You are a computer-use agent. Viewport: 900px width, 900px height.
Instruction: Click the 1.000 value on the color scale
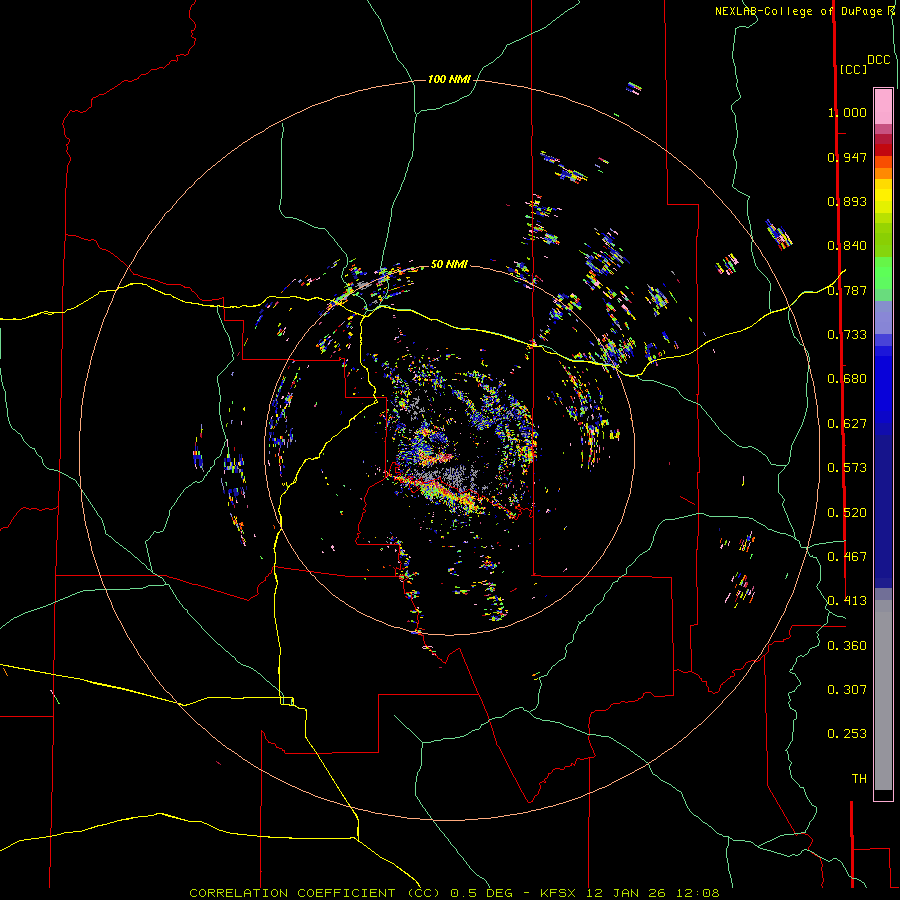click(x=847, y=112)
